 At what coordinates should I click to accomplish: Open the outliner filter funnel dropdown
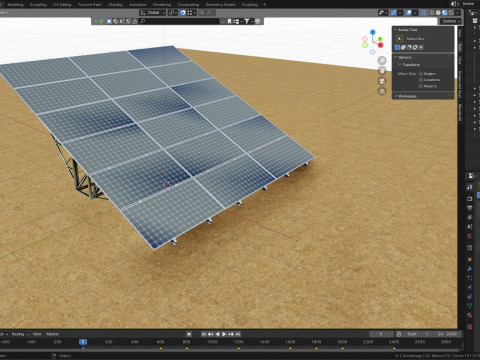pos(248,21)
